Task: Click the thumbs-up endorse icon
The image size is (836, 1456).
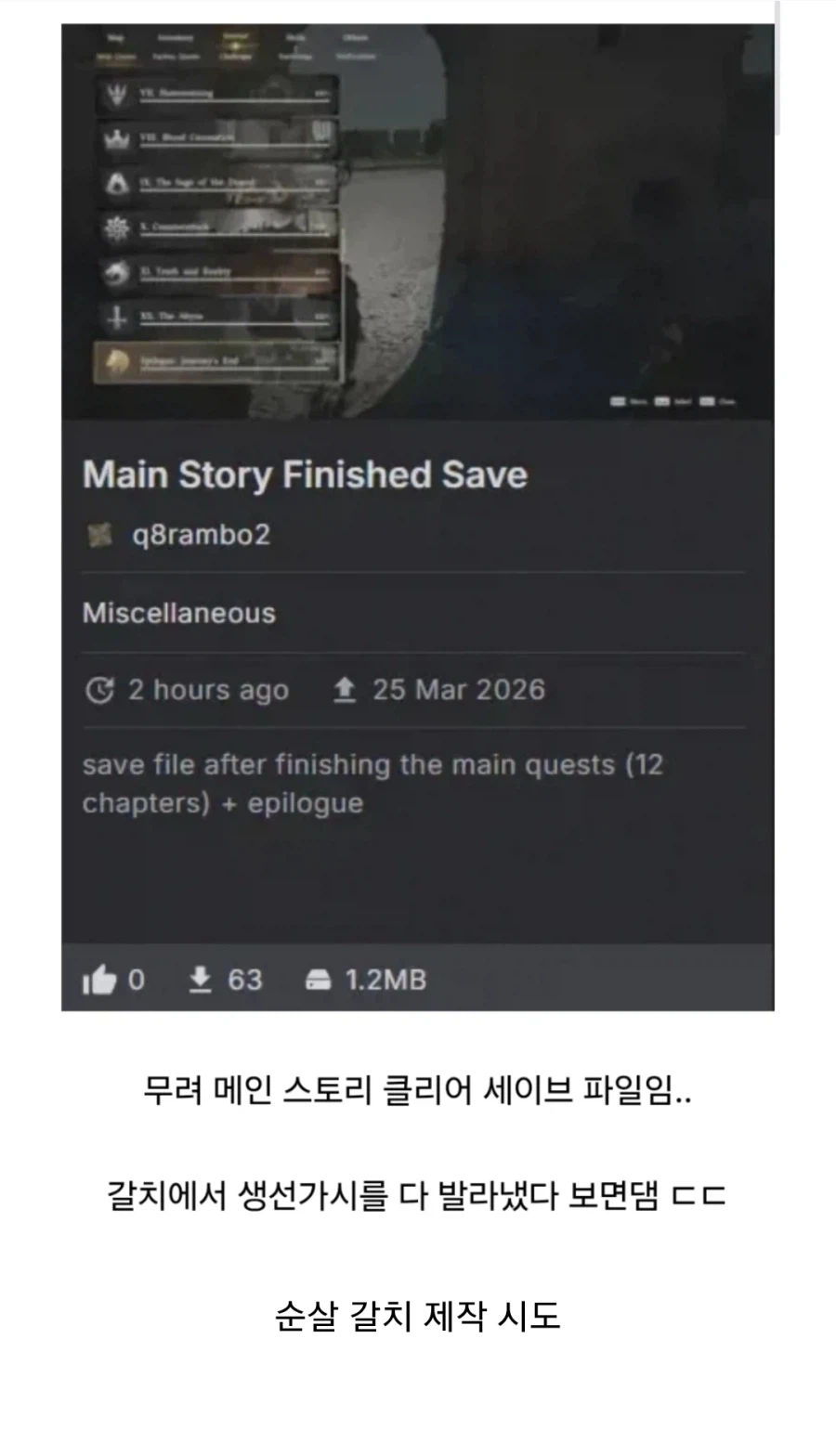Action: 99,980
